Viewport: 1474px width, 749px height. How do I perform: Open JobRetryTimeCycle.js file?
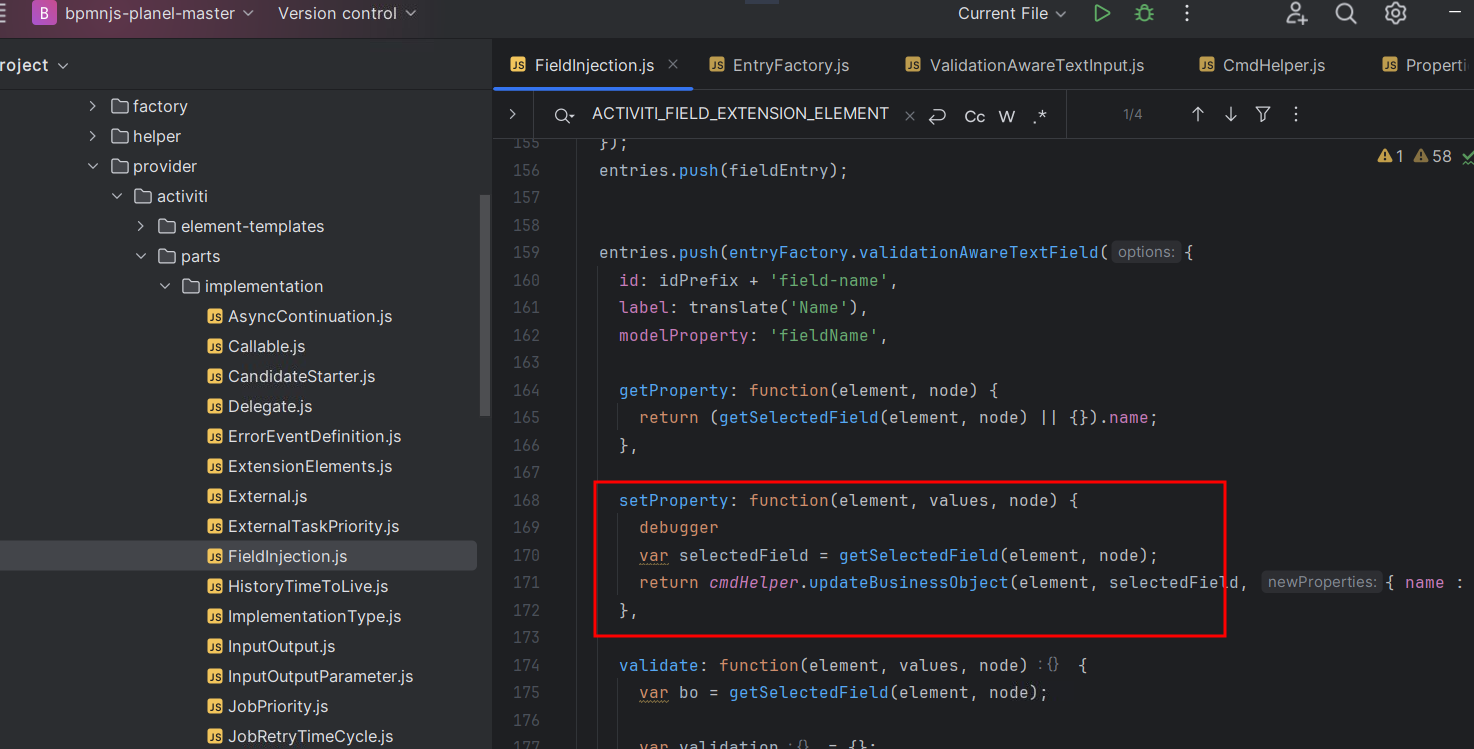pyautogui.click(x=300, y=736)
